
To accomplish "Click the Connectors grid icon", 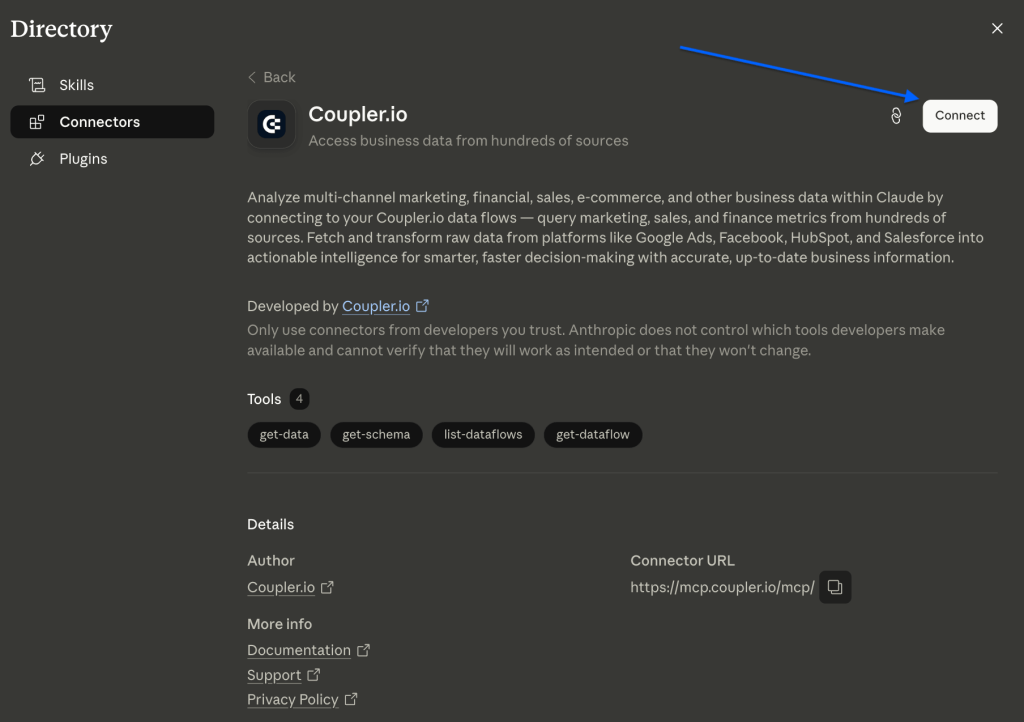I will pos(37,121).
